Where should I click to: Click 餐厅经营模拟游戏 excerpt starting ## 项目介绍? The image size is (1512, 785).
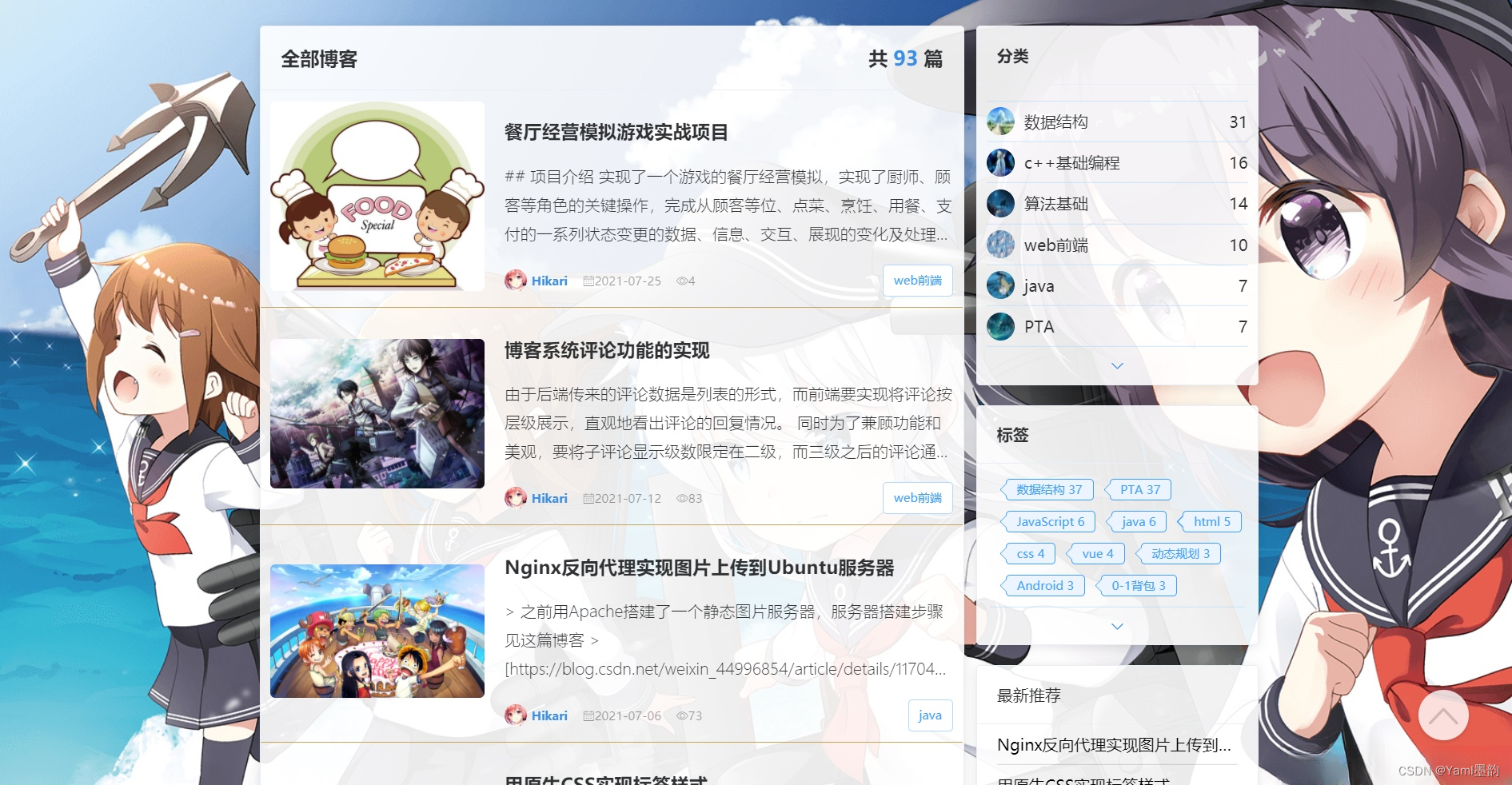[x=728, y=205]
